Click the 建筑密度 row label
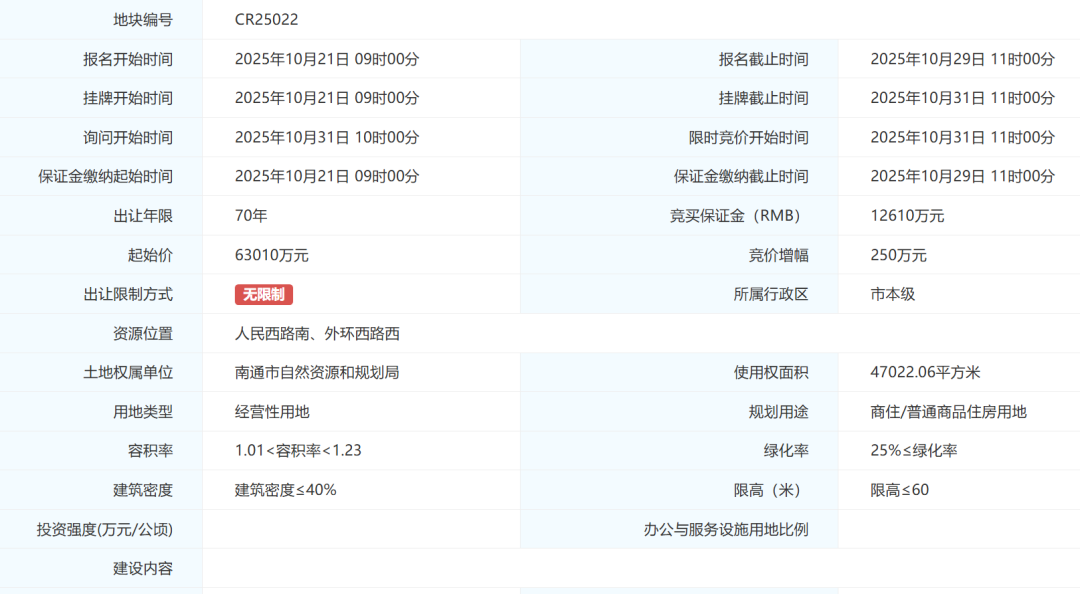The image size is (1080, 594). [x=143, y=490]
